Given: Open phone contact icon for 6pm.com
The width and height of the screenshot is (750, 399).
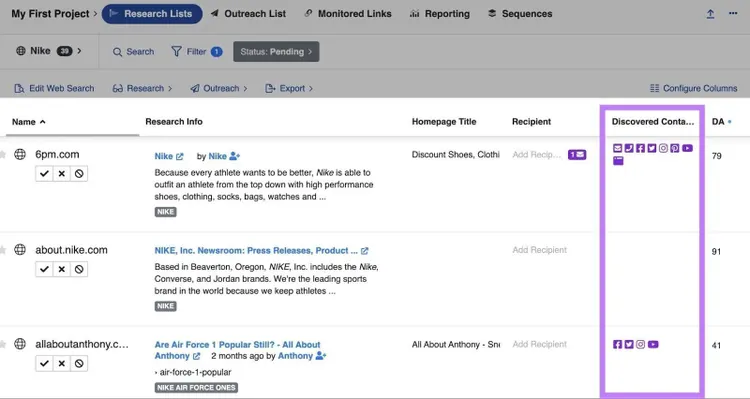Looking at the screenshot, I should click(629, 148).
